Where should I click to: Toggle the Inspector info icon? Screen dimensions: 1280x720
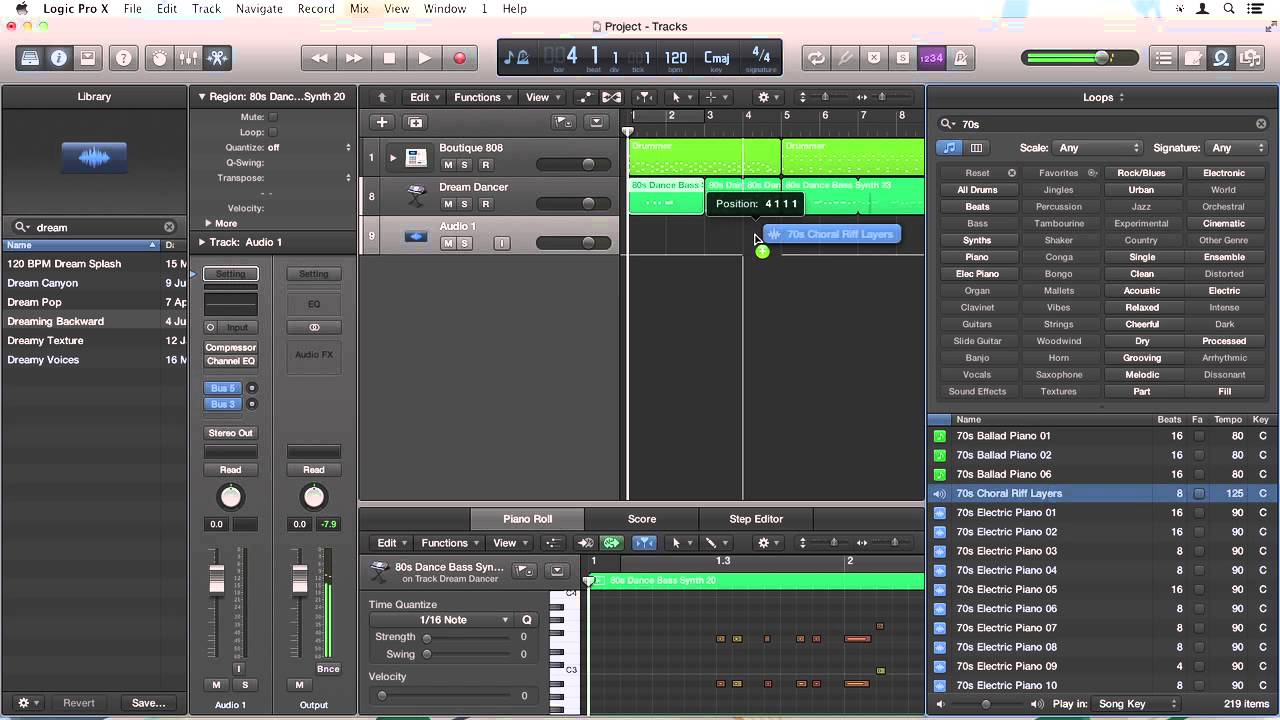coord(59,58)
